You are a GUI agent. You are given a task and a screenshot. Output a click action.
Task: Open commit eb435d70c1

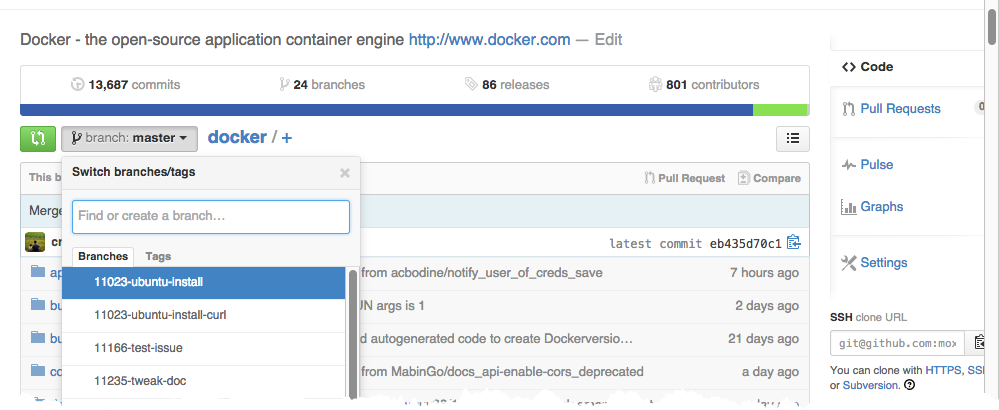coord(745,244)
